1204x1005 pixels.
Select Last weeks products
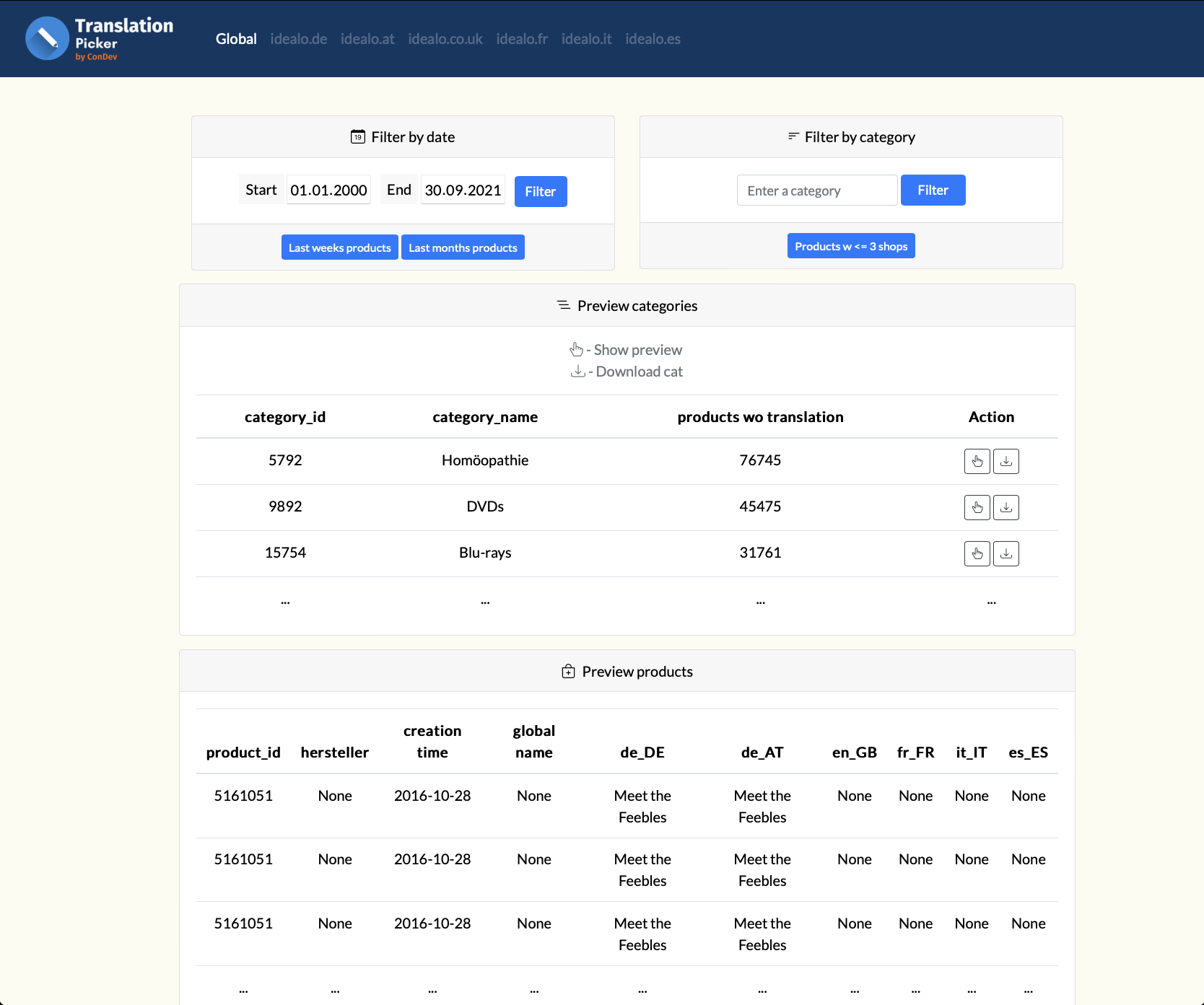tap(339, 247)
